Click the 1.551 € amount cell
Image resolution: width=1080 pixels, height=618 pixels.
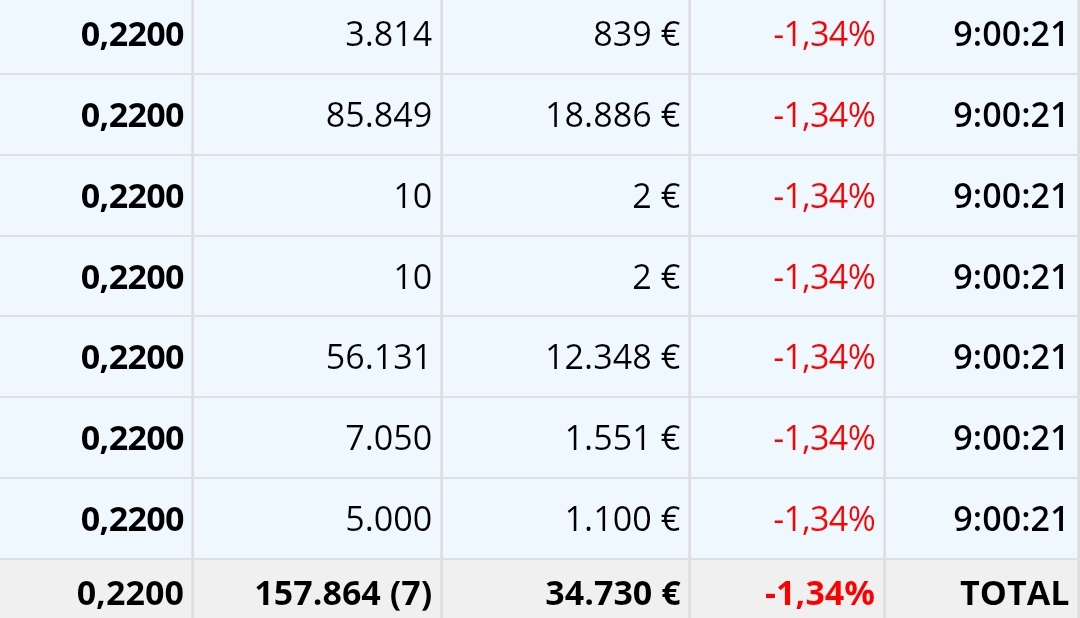coord(566,437)
